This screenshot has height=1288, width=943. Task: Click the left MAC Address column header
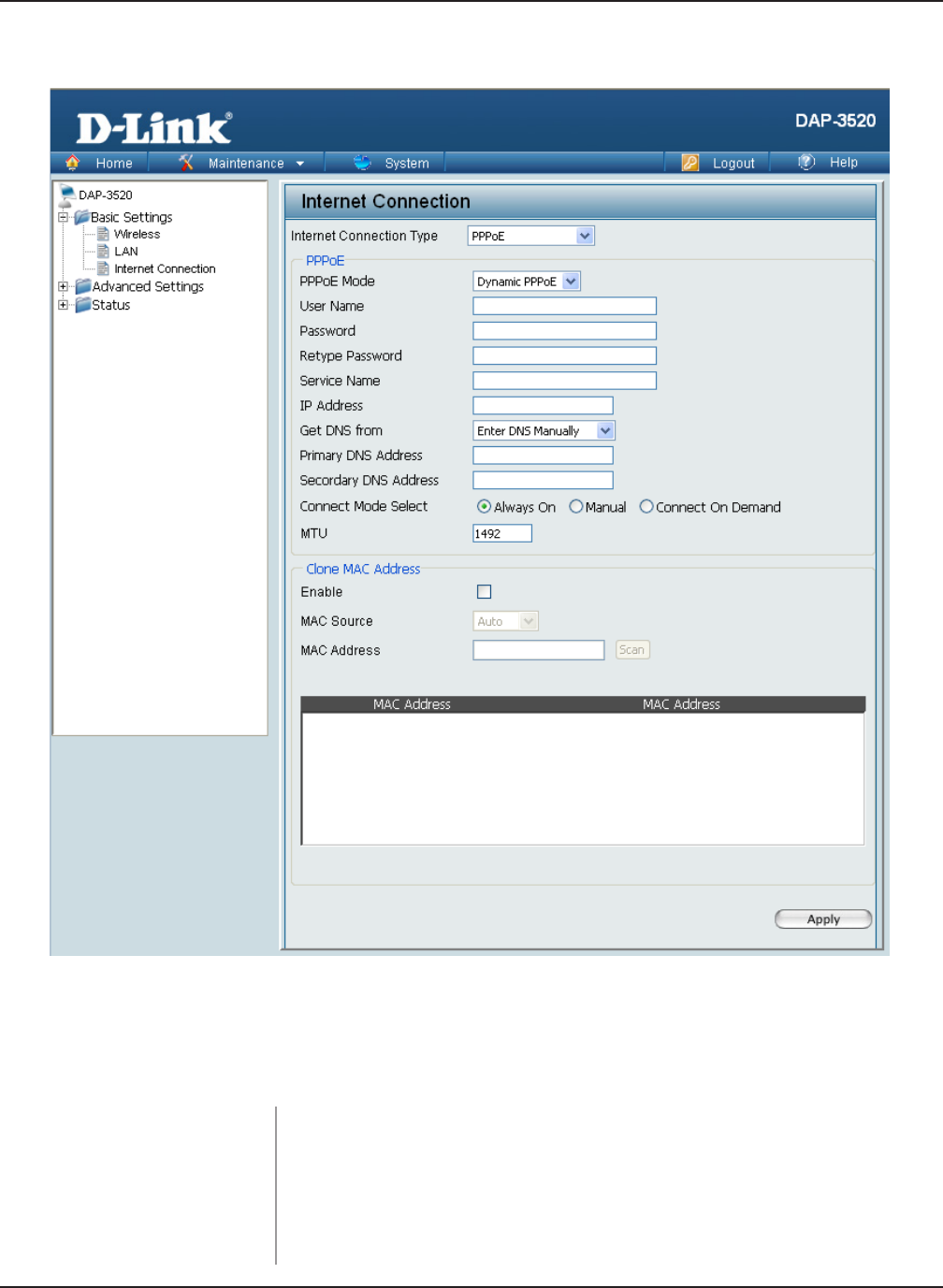tap(412, 704)
